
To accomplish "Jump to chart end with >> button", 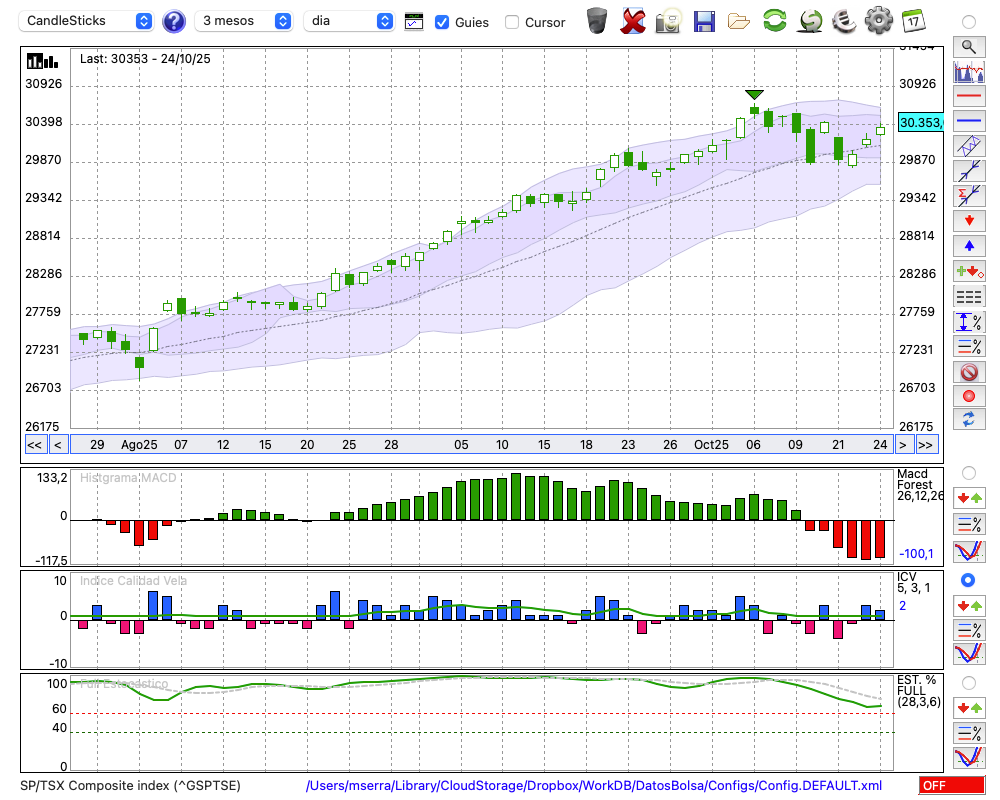I will point(926,445).
